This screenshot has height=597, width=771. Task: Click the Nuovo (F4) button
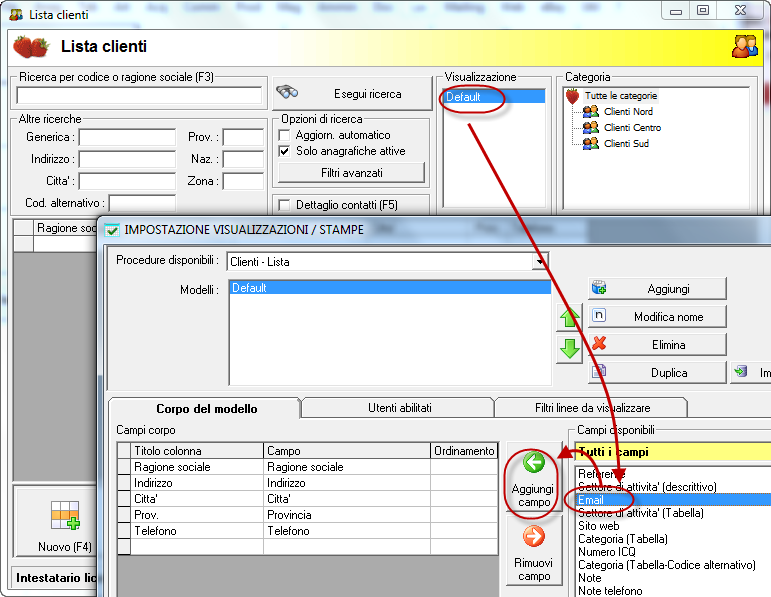click(58, 523)
